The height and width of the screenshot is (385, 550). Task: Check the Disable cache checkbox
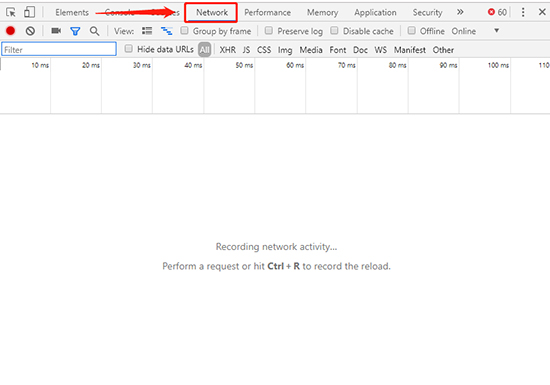[334, 31]
